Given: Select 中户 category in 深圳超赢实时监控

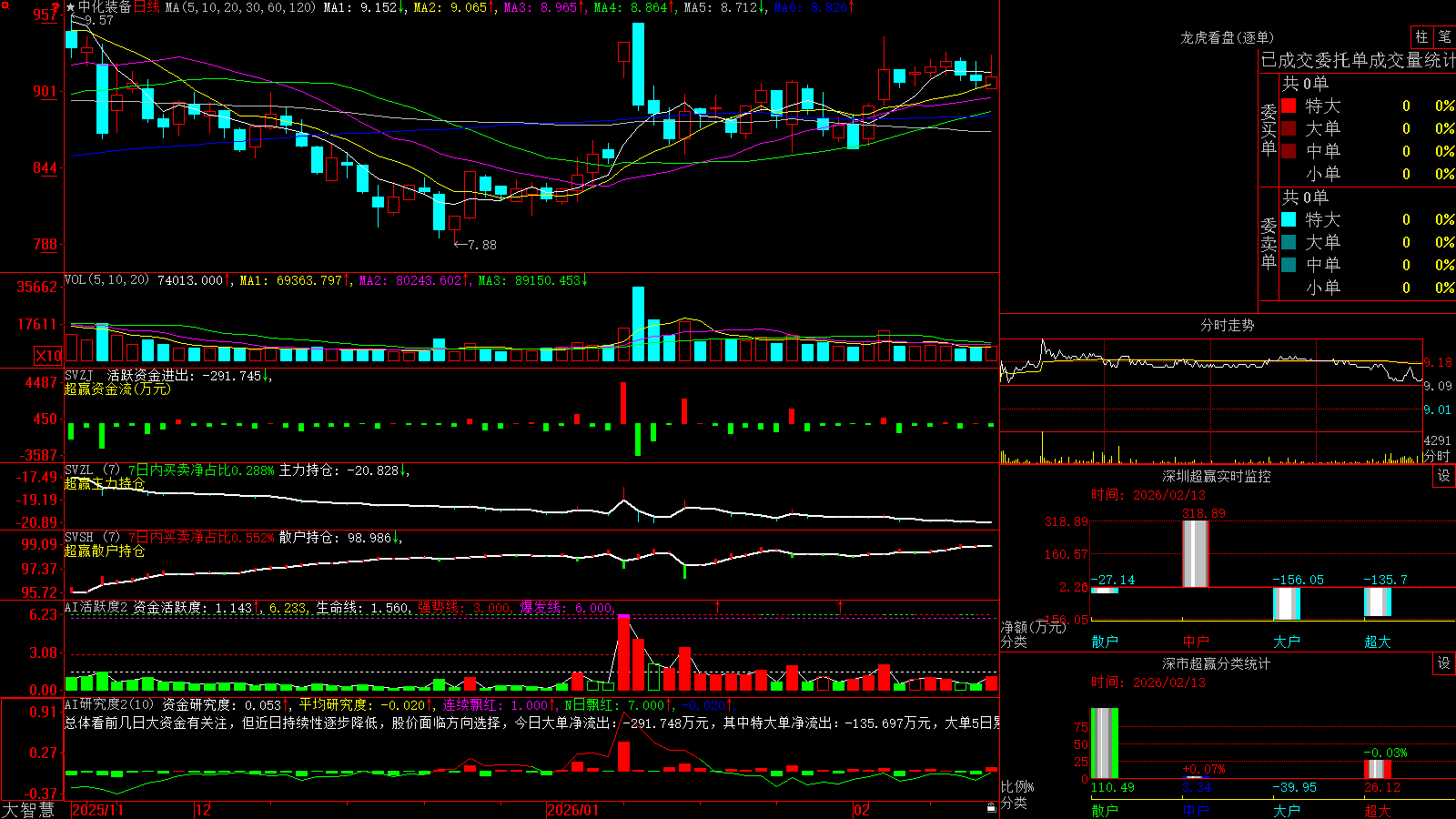Looking at the screenshot, I should [x=1196, y=642].
